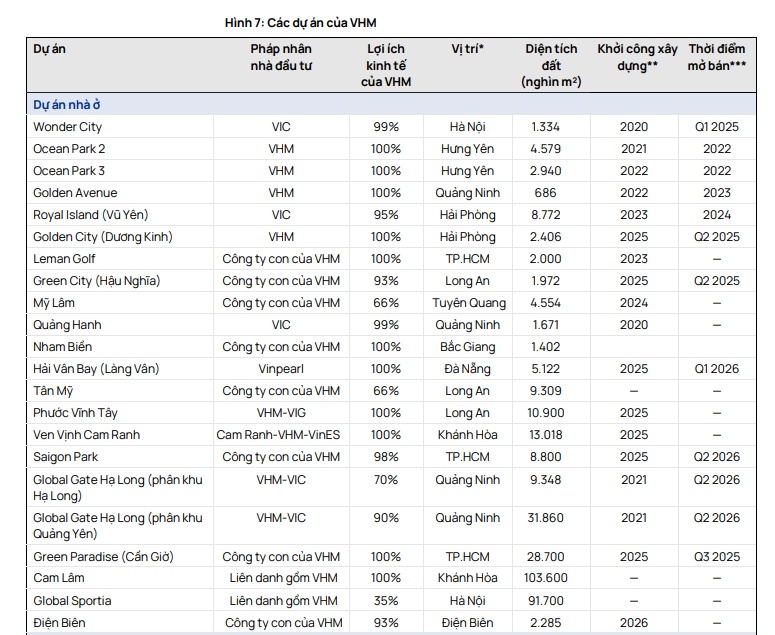
Task: Click the '70%' economic interest value
Action: 386,480
